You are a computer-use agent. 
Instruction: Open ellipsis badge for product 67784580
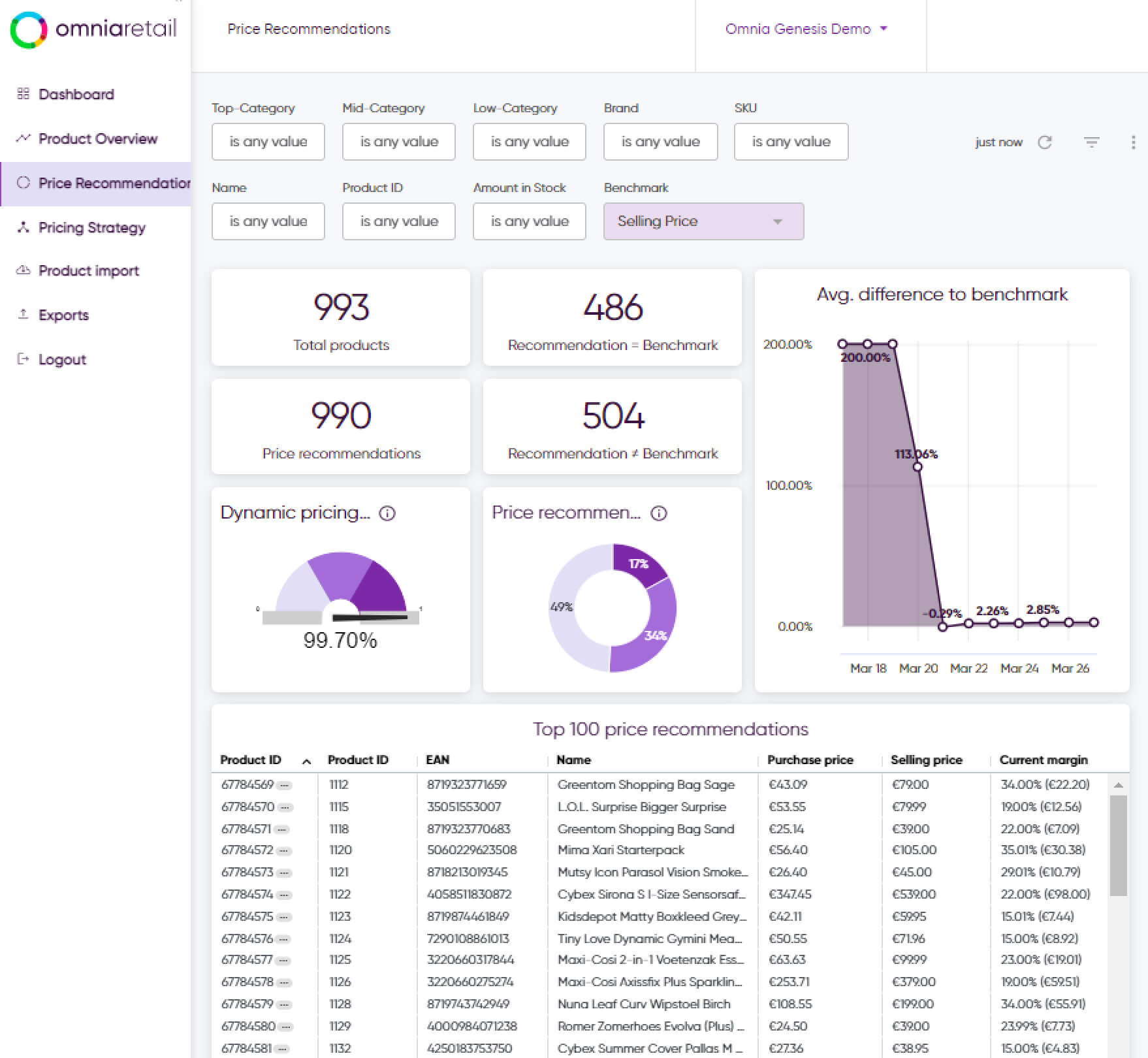285,1027
